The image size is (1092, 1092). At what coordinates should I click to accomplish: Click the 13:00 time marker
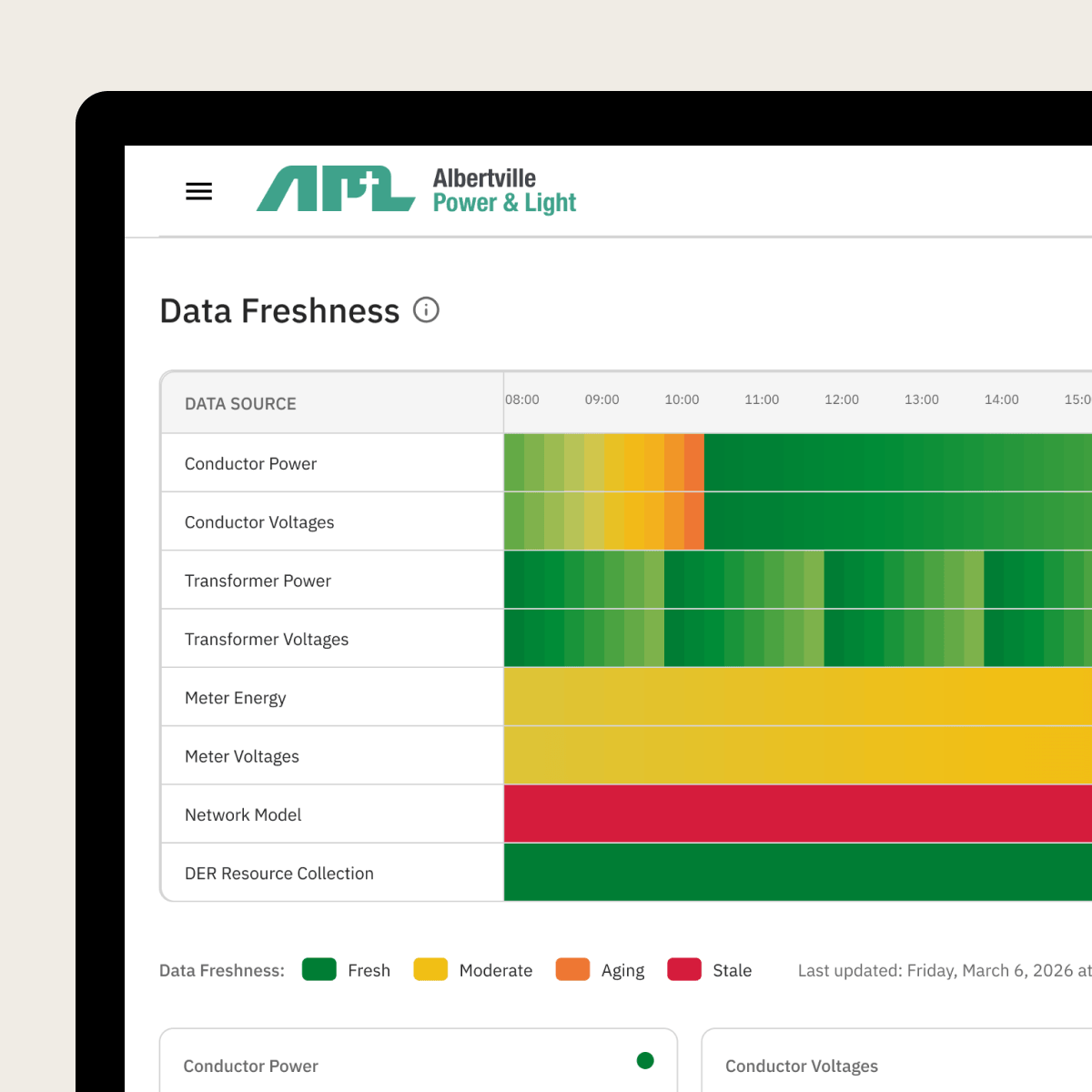point(922,399)
